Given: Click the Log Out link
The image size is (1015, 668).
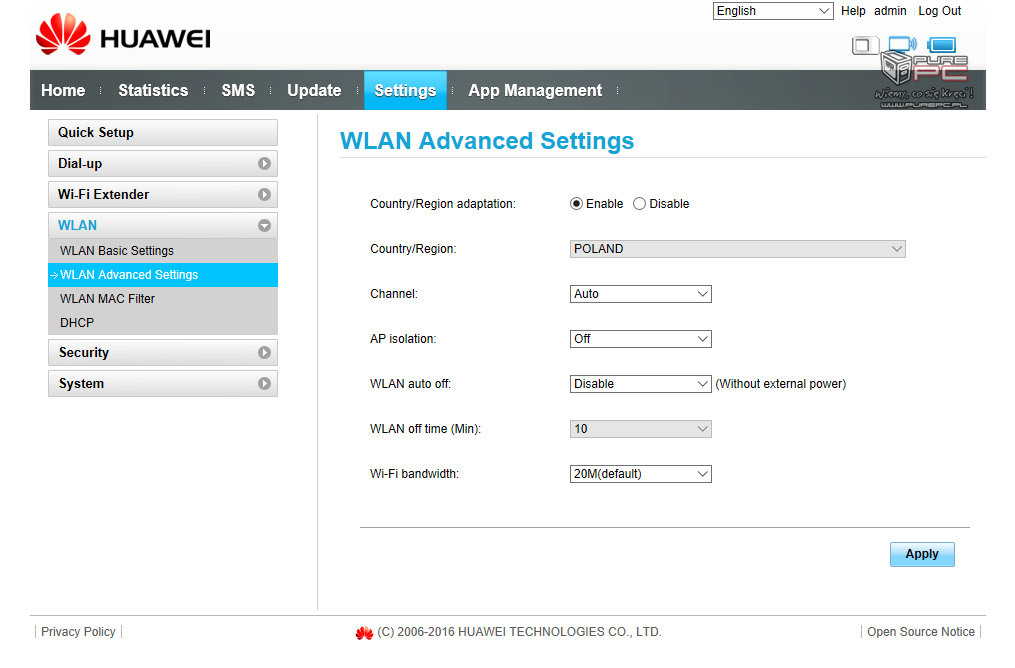Looking at the screenshot, I should 939,11.
